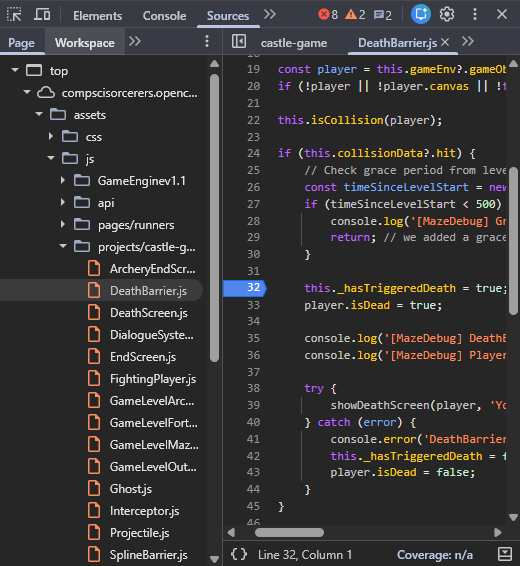Open FightingPlayer.js file
Image resolution: width=520 pixels, height=566 pixels.
click(x=153, y=379)
